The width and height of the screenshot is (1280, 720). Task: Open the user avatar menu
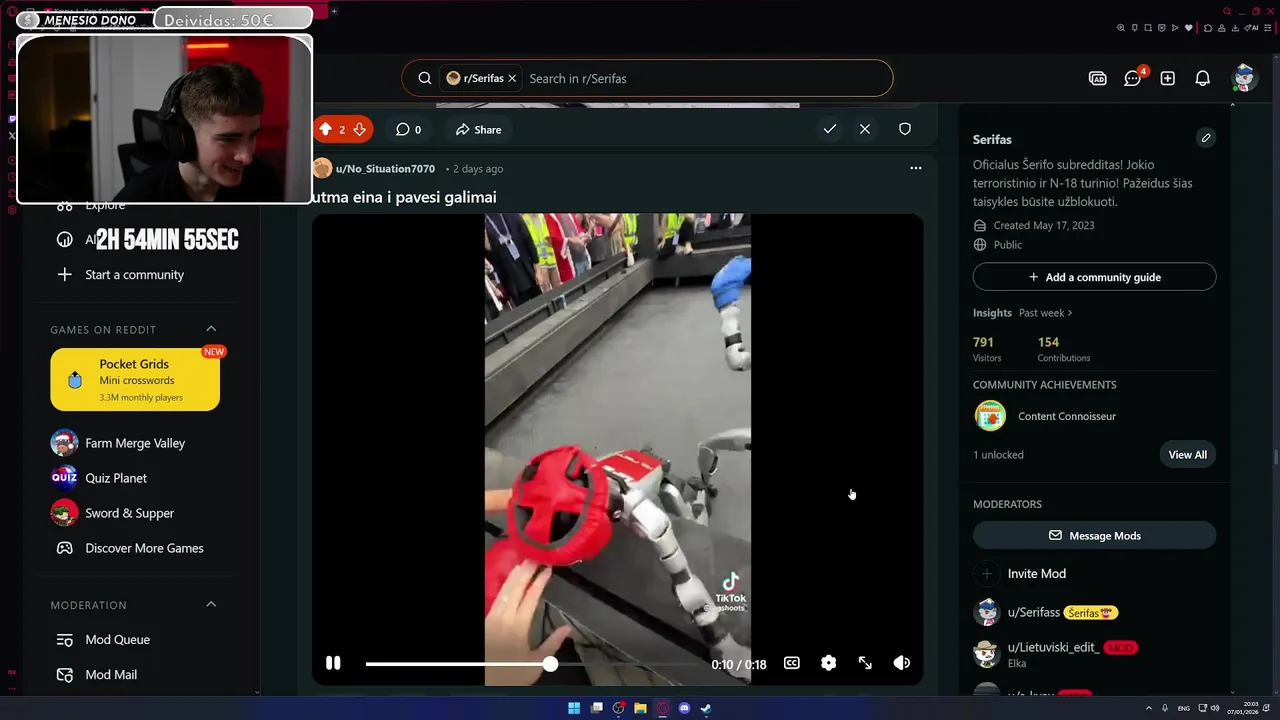[1244, 78]
